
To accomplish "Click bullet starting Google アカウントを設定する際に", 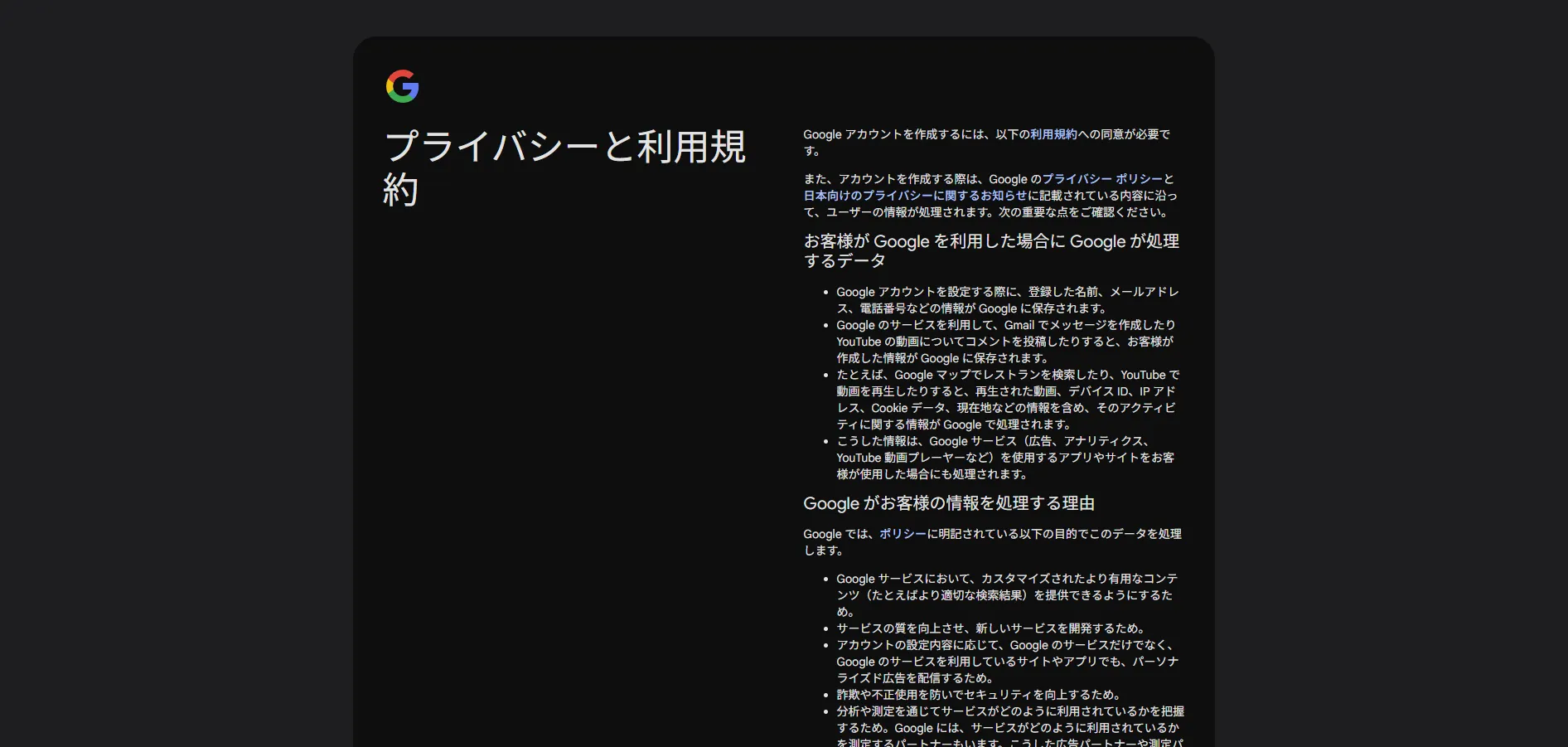I will [1008, 300].
